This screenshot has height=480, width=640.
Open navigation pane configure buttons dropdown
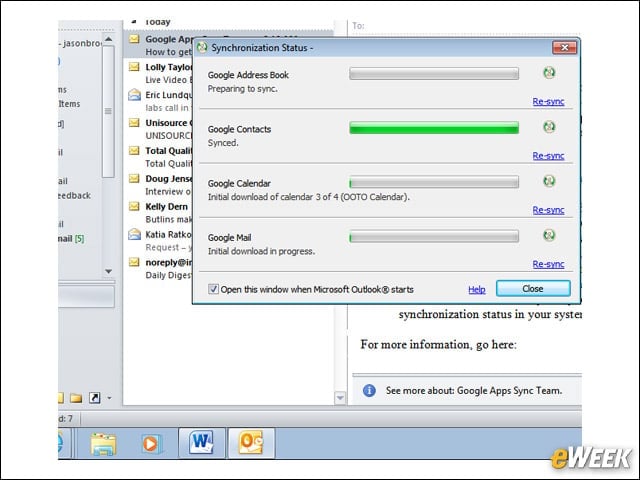109,397
